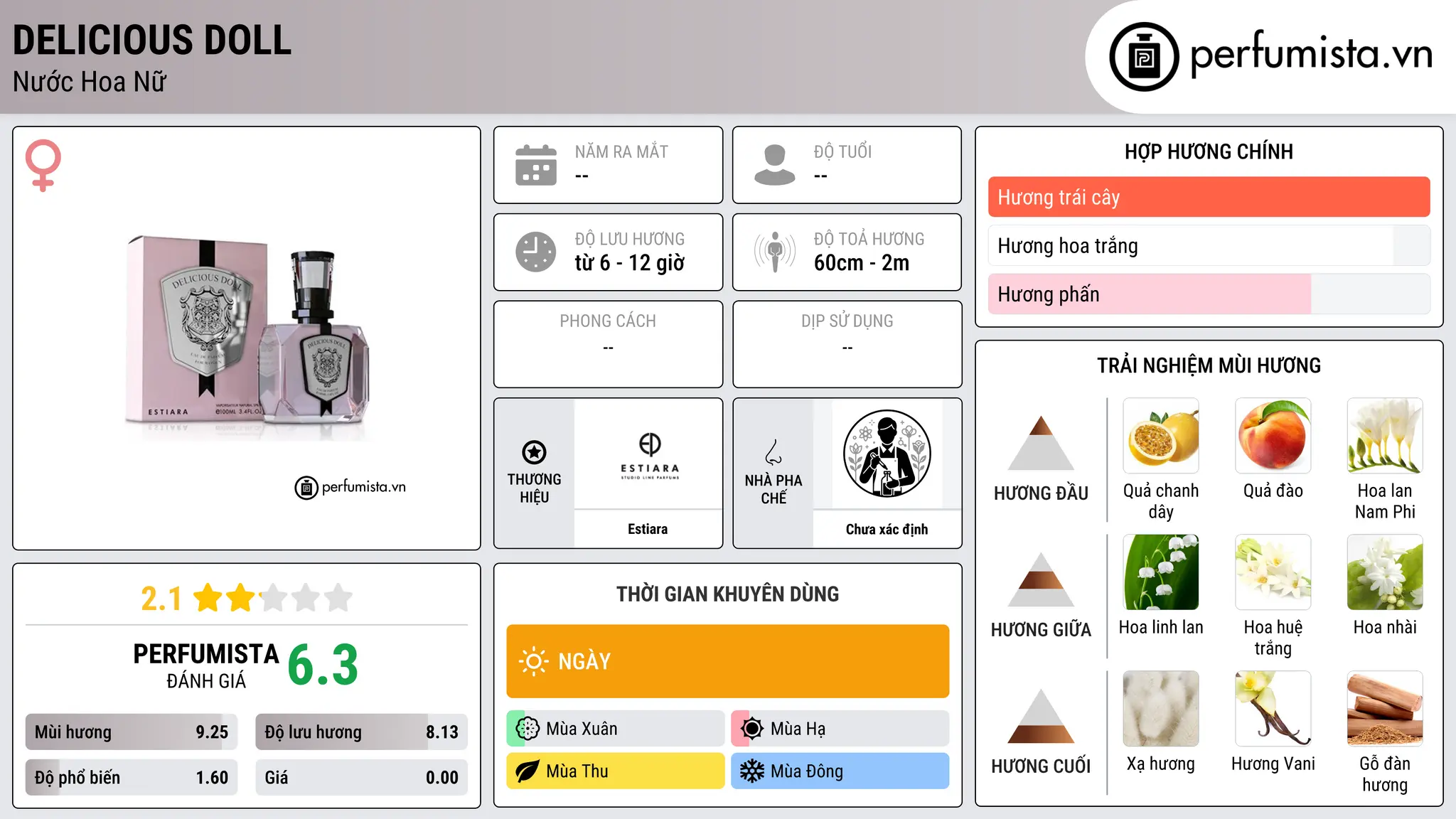Image resolution: width=1456 pixels, height=819 pixels.
Task: Select the Hương hoa trắng accord bar
Action: pyautogui.click(x=1209, y=245)
